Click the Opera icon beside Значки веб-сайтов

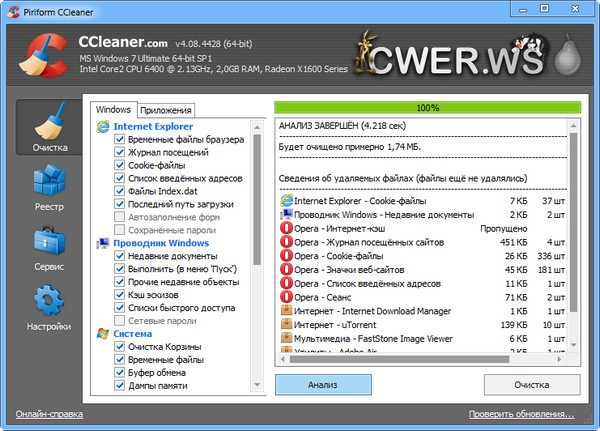(286, 269)
